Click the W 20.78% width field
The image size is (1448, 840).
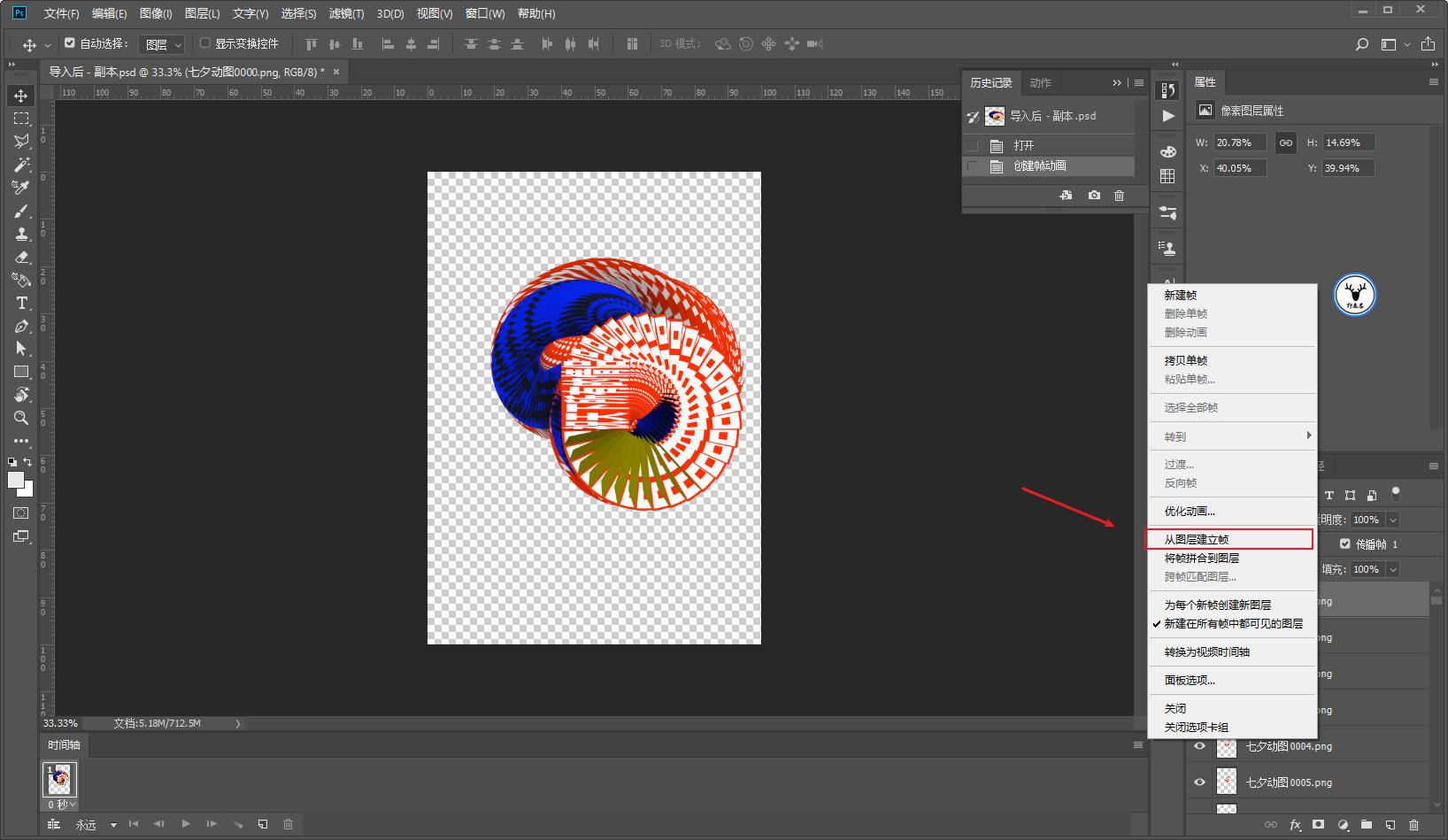click(x=1239, y=143)
